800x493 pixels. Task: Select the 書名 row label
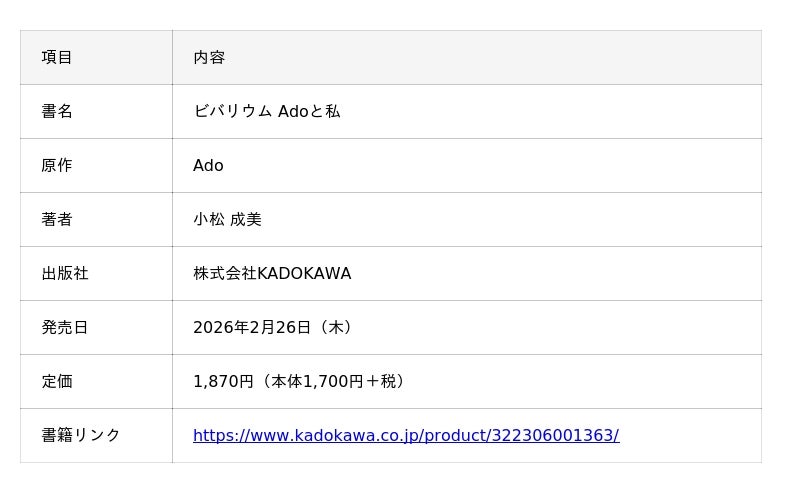tap(57, 112)
